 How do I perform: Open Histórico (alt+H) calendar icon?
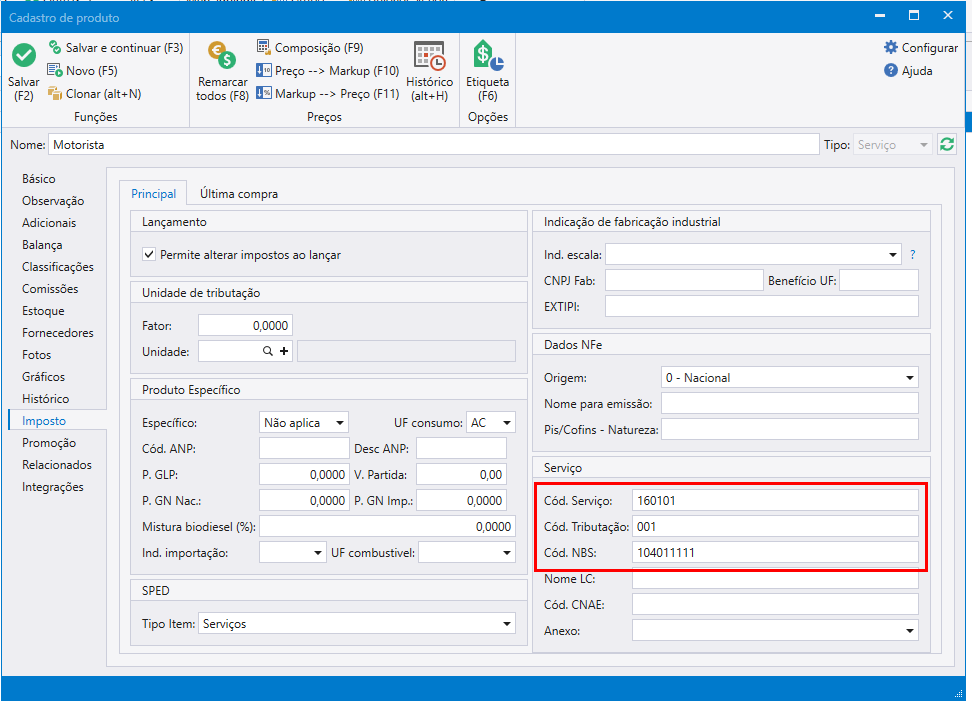pos(429,56)
